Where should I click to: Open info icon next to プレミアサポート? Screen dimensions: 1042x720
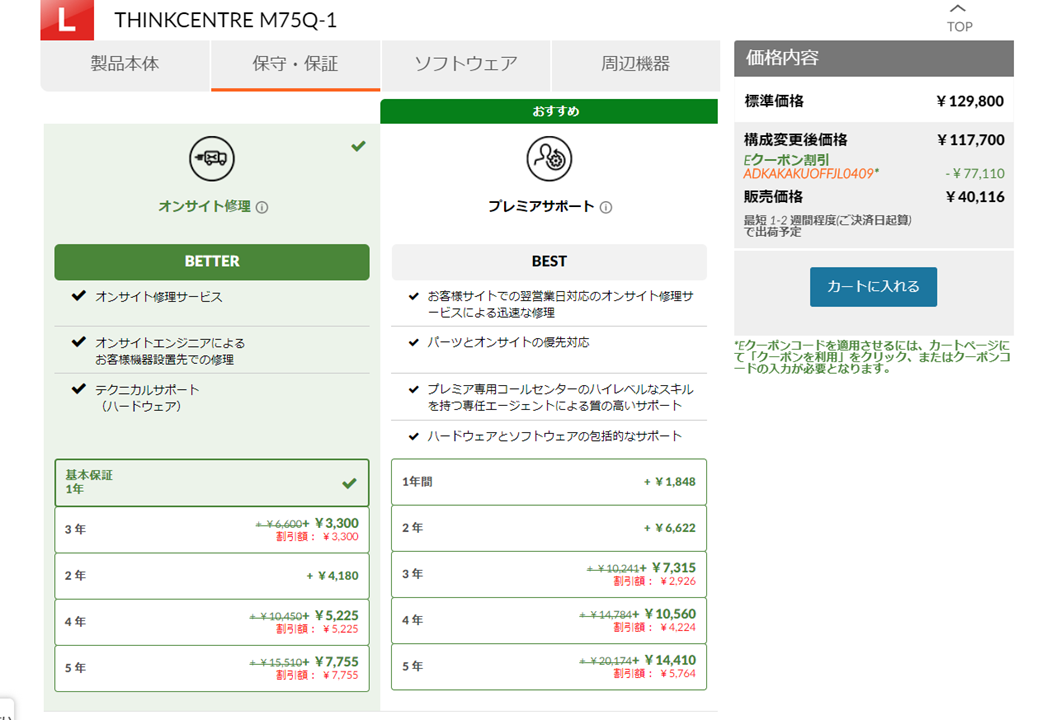pos(606,207)
